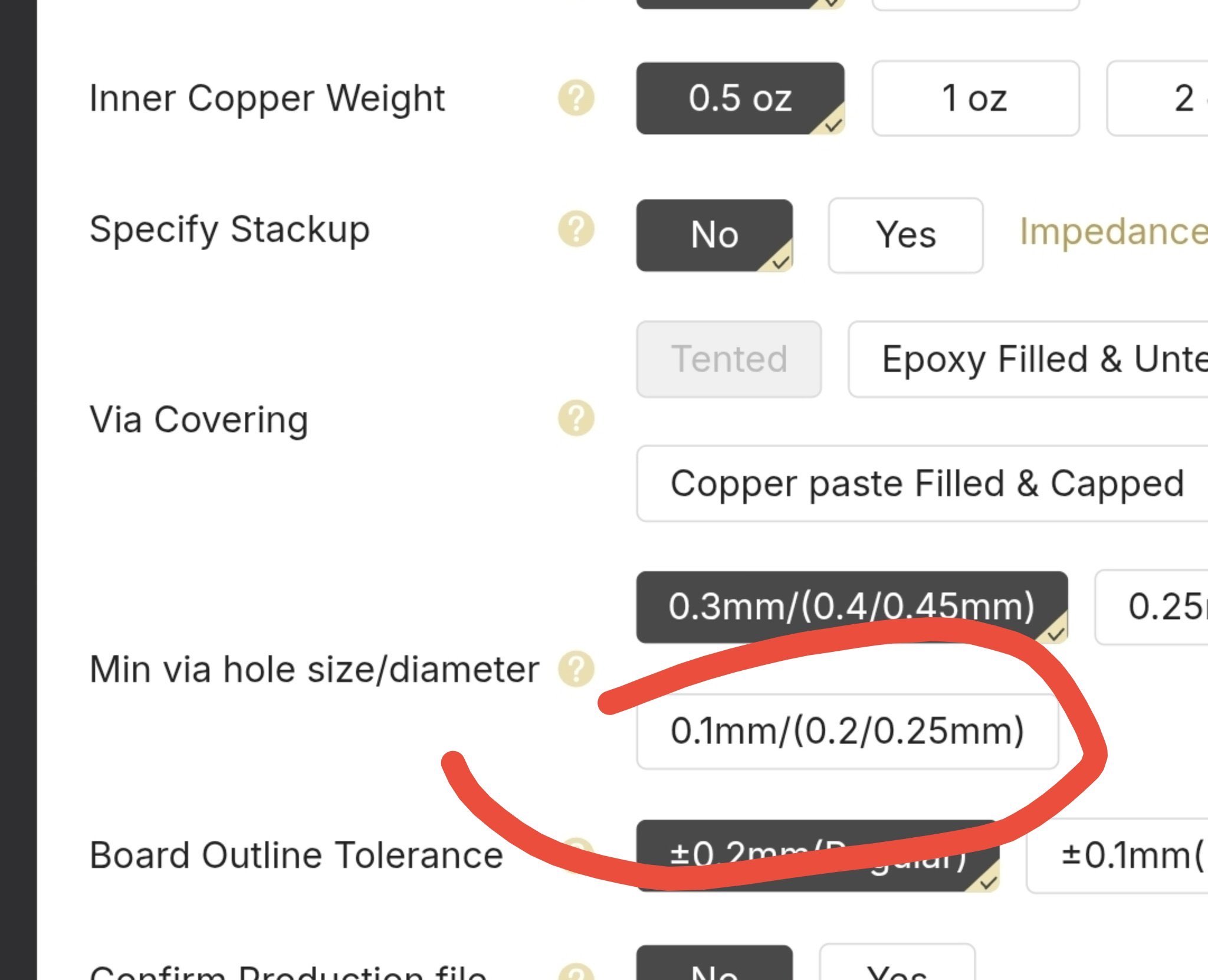This screenshot has height=980, width=1208.
Task: Select 0.5 oz inner copper weight
Action: pyautogui.click(x=740, y=99)
